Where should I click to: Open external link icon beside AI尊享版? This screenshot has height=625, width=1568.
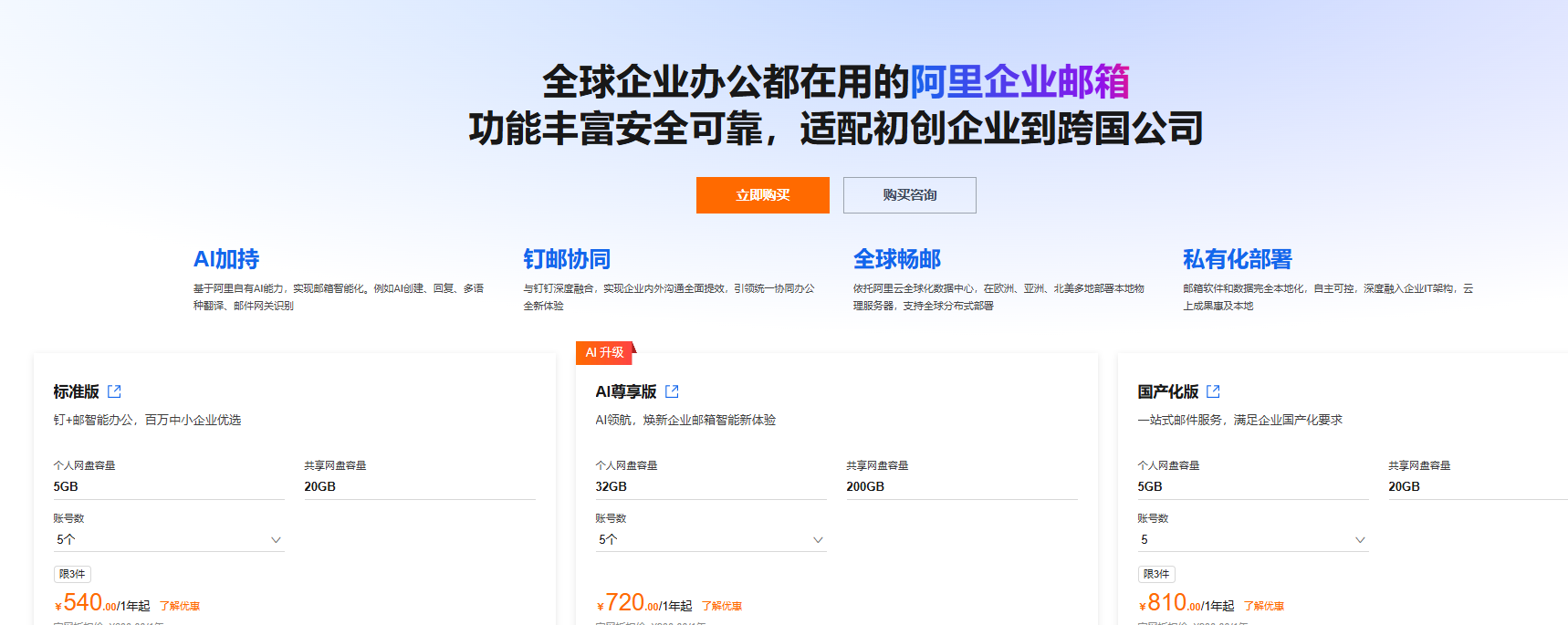(672, 391)
